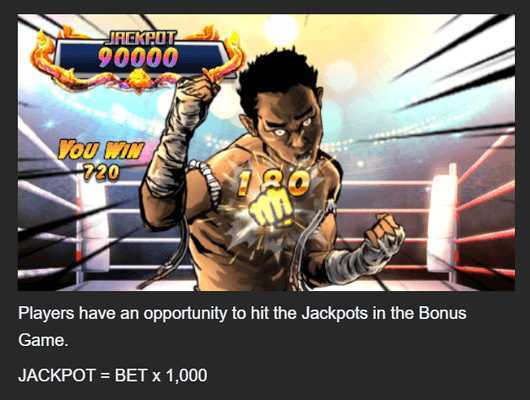
Task: Click the 'JACKPOT = BET x 1,000' text
Action: click(x=113, y=375)
